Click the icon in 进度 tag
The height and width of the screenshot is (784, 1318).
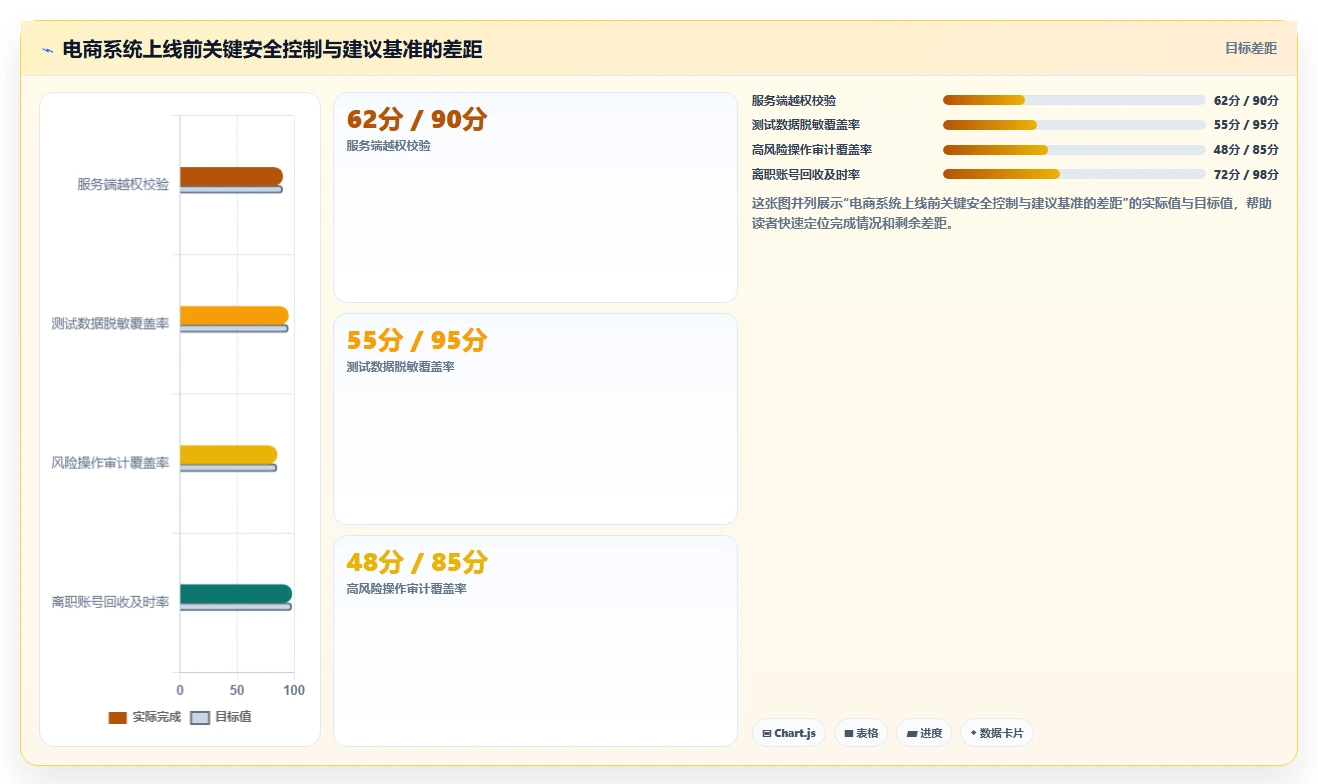[912, 733]
